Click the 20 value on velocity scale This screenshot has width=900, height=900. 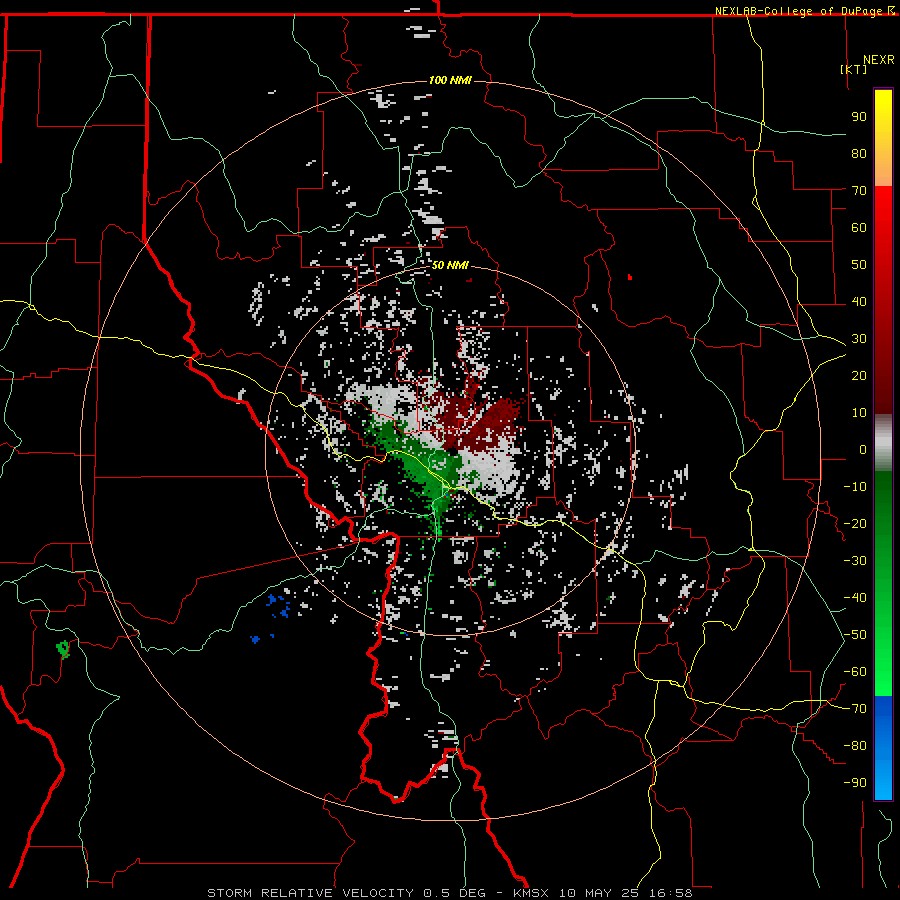(859, 376)
